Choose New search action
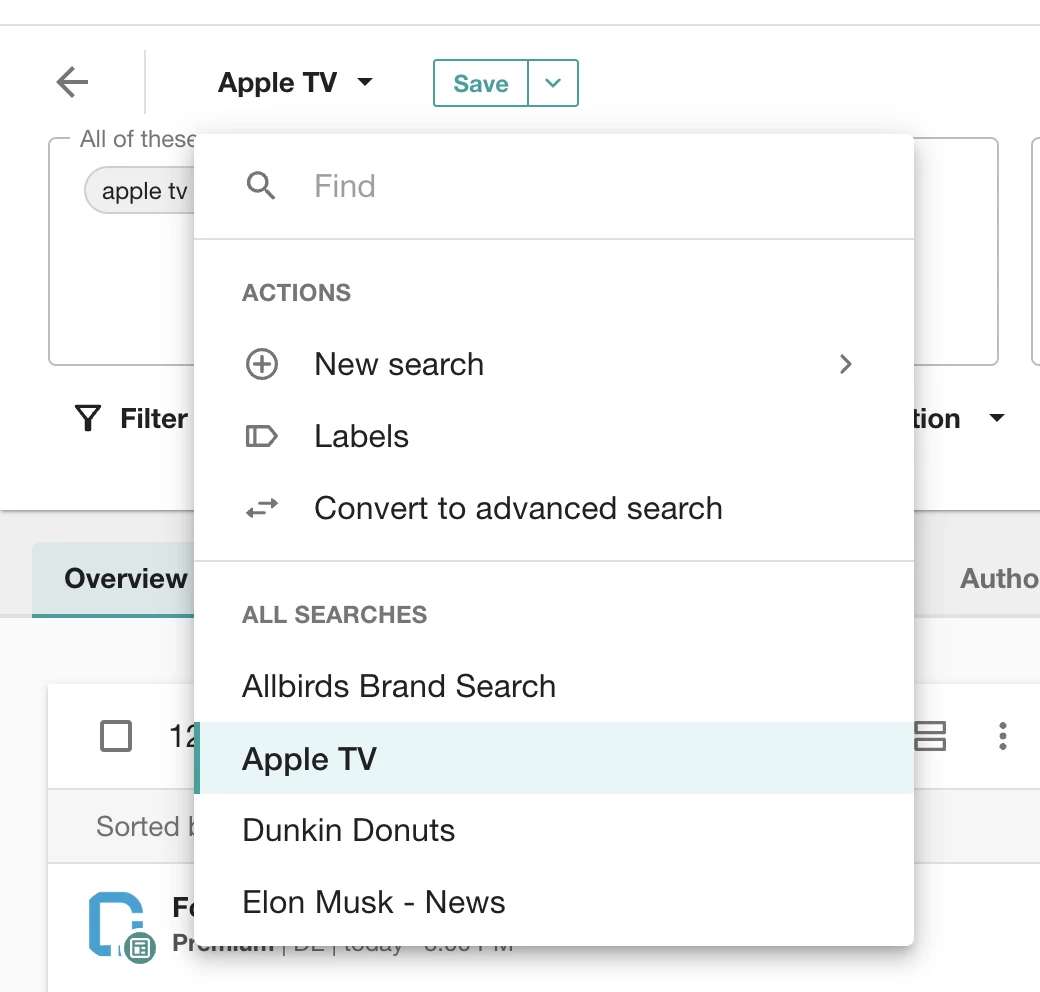1040x992 pixels. click(x=553, y=364)
